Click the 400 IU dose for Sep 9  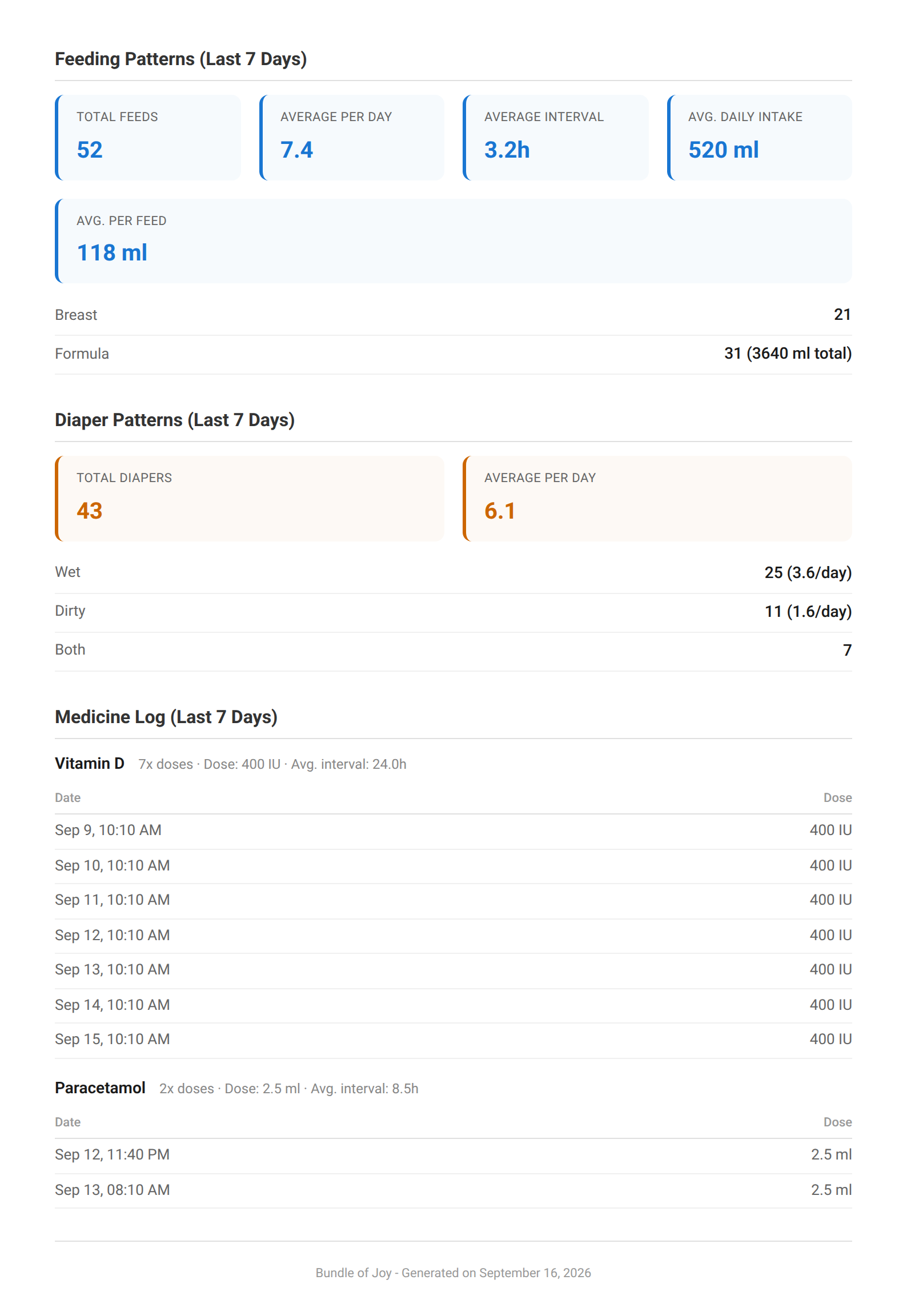point(830,830)
